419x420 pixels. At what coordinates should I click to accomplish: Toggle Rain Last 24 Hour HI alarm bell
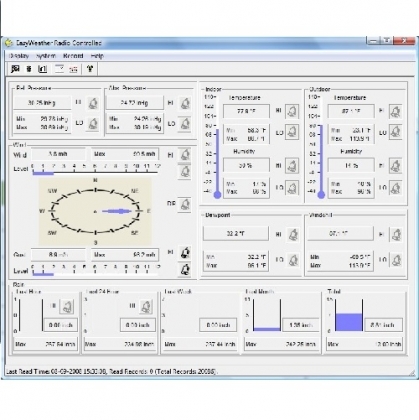pos(146,306)
